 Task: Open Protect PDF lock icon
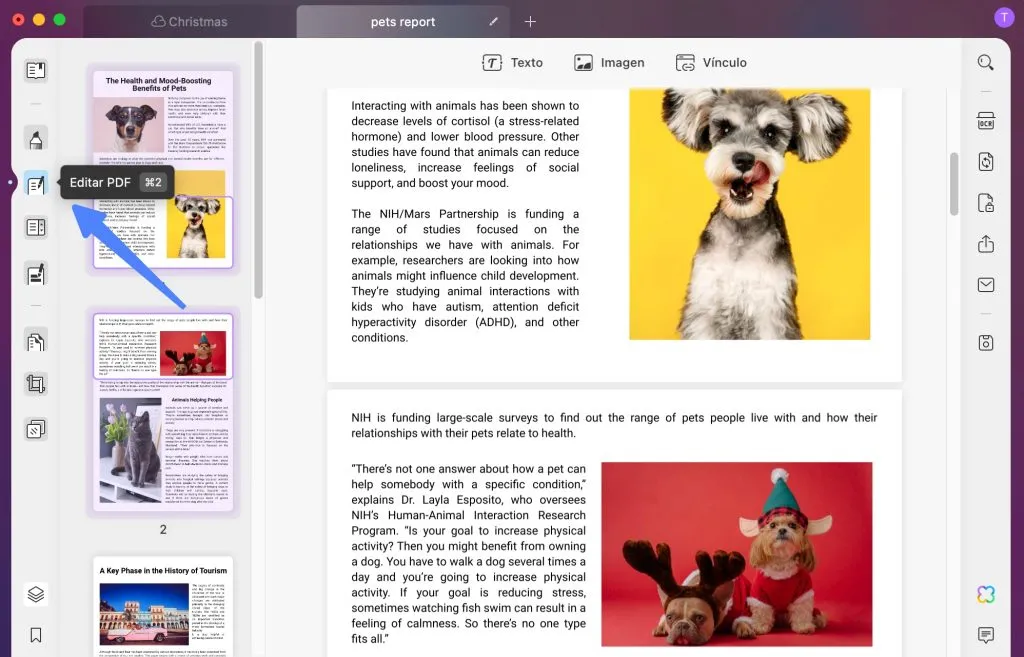coord(985,203)
